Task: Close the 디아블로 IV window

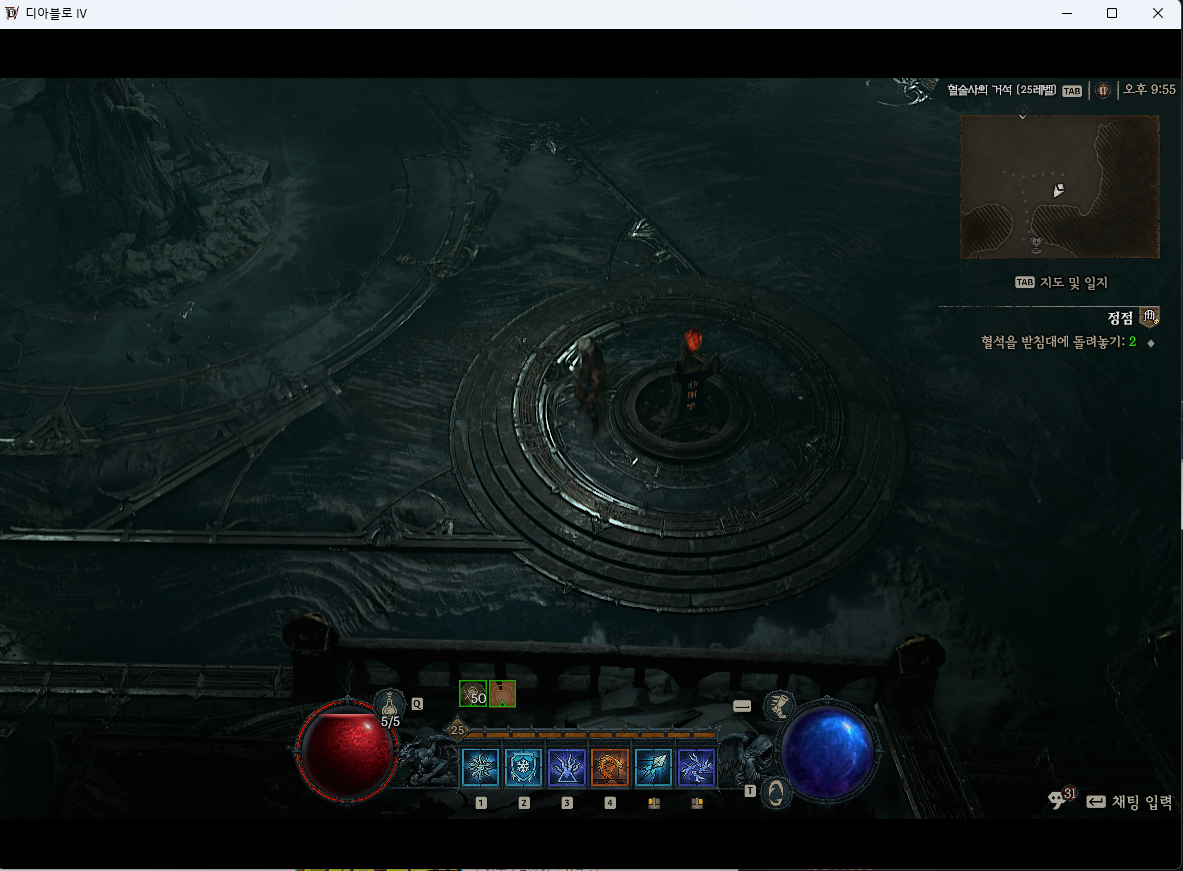Action: tap(1158, 13)
